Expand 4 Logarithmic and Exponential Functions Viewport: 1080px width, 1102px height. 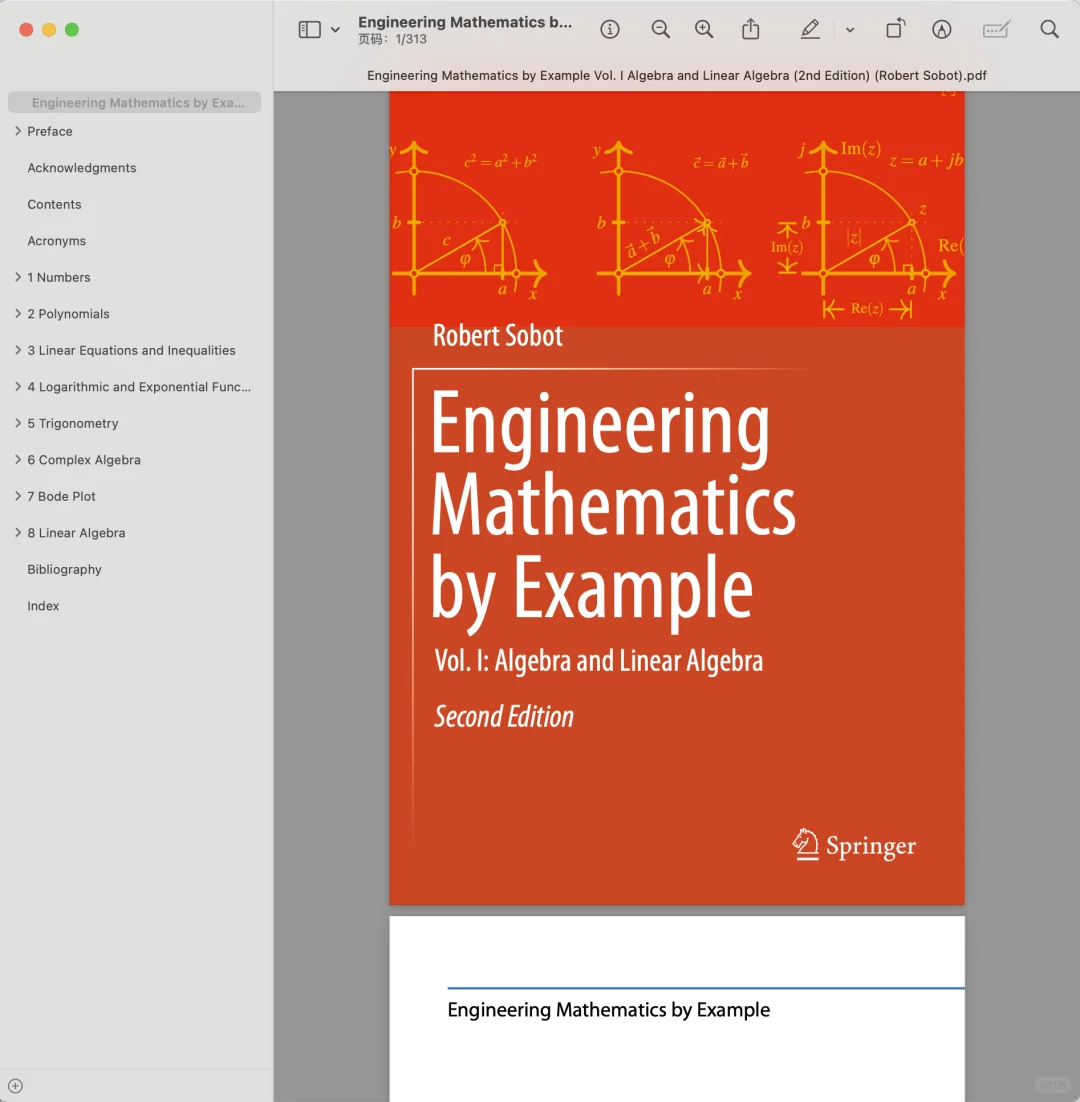tap(18, 387)
